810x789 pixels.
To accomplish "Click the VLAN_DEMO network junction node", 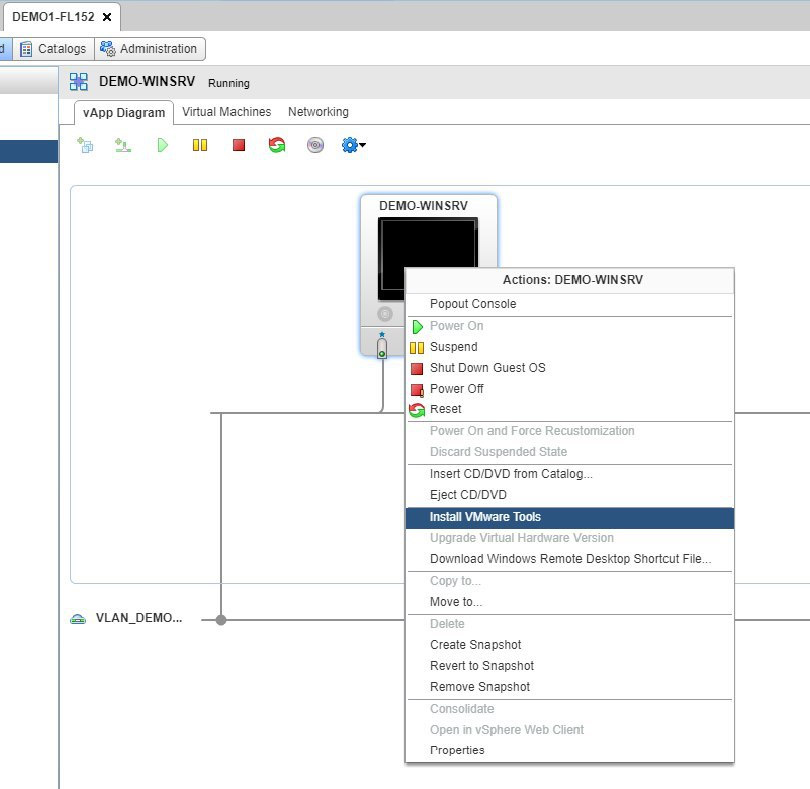I will point(221,620).
